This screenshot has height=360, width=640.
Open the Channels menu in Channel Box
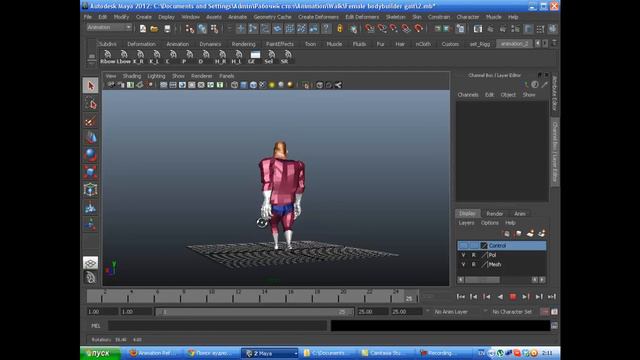pos(468,95)
